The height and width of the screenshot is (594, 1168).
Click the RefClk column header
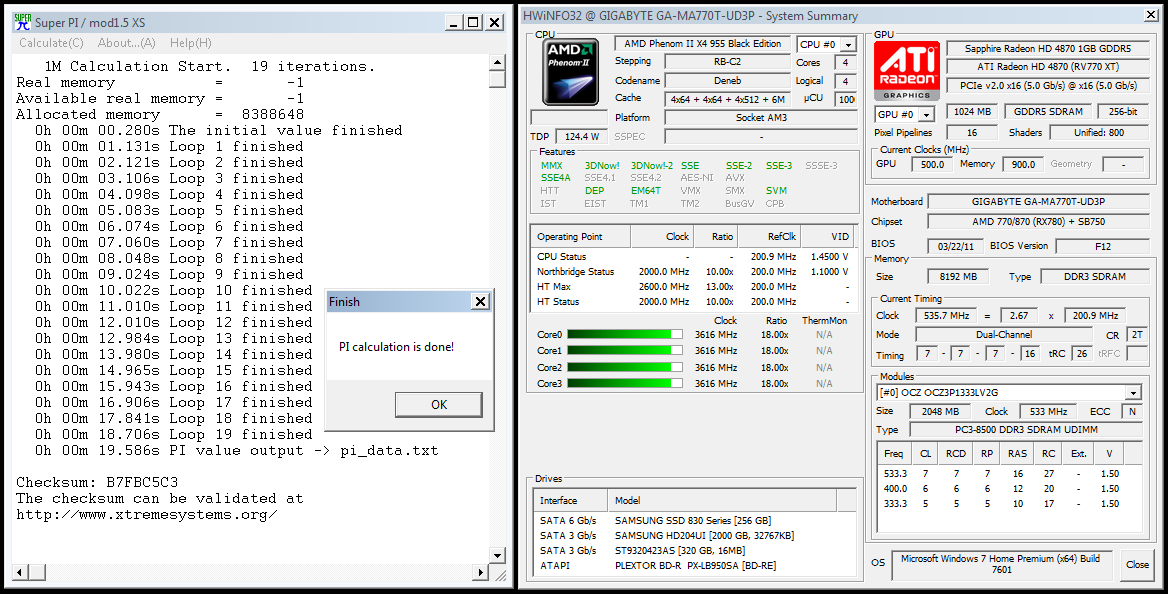pos(767,236)
